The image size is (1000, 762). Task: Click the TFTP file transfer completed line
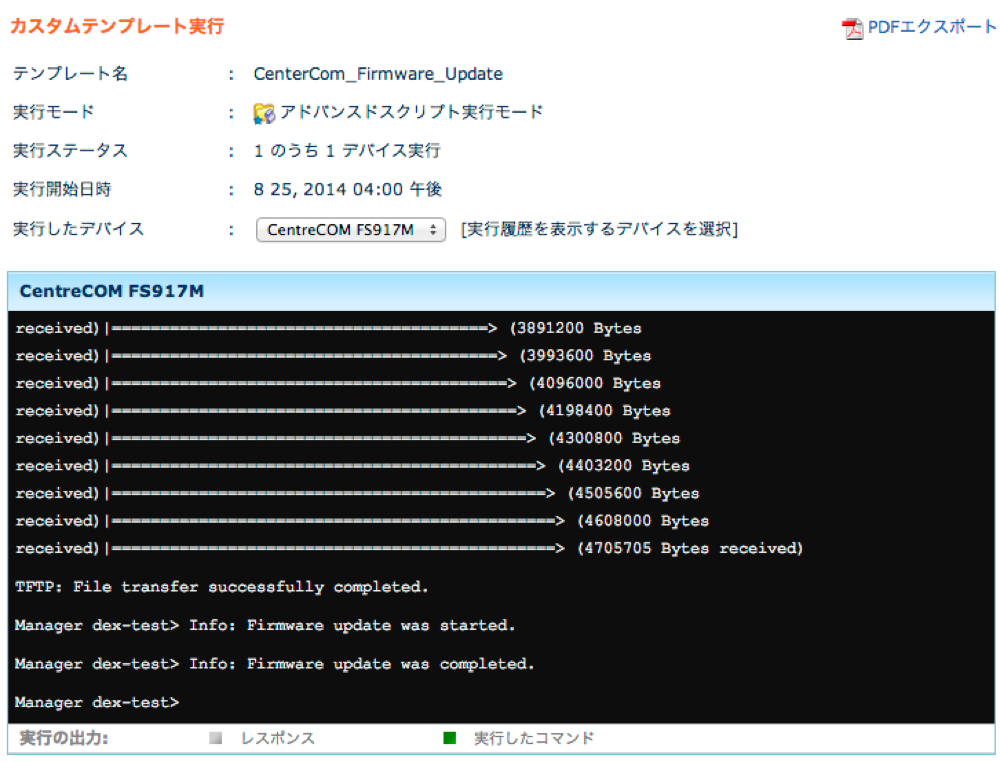221,587
